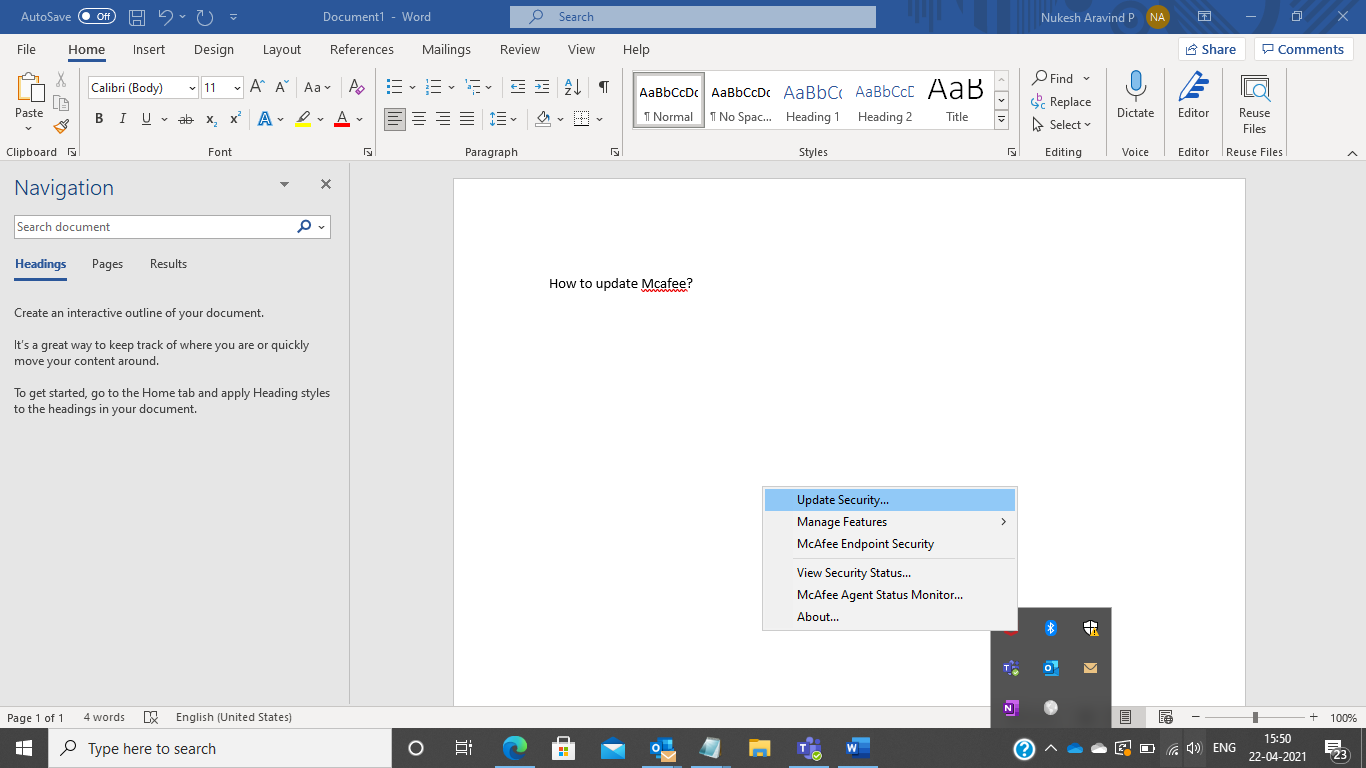This screenshot has width=1366, height=768.
Task: Open the Insert ribbon tab
Action: (x=149, y=49)
